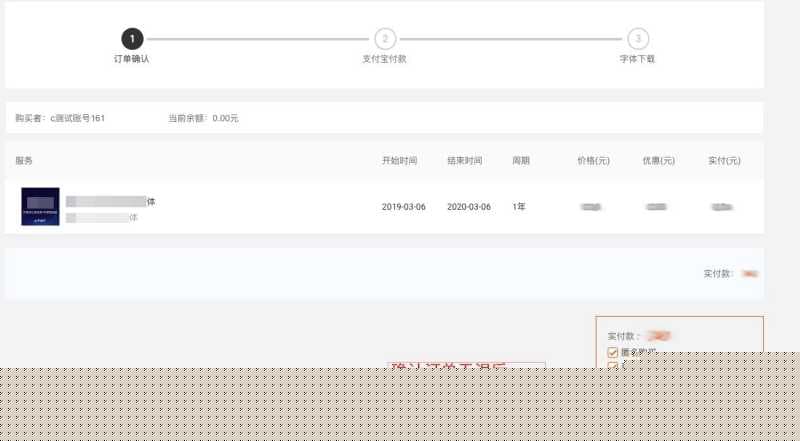
Task: Click the grey font subtitle under the title
Action: pos(102,218)
